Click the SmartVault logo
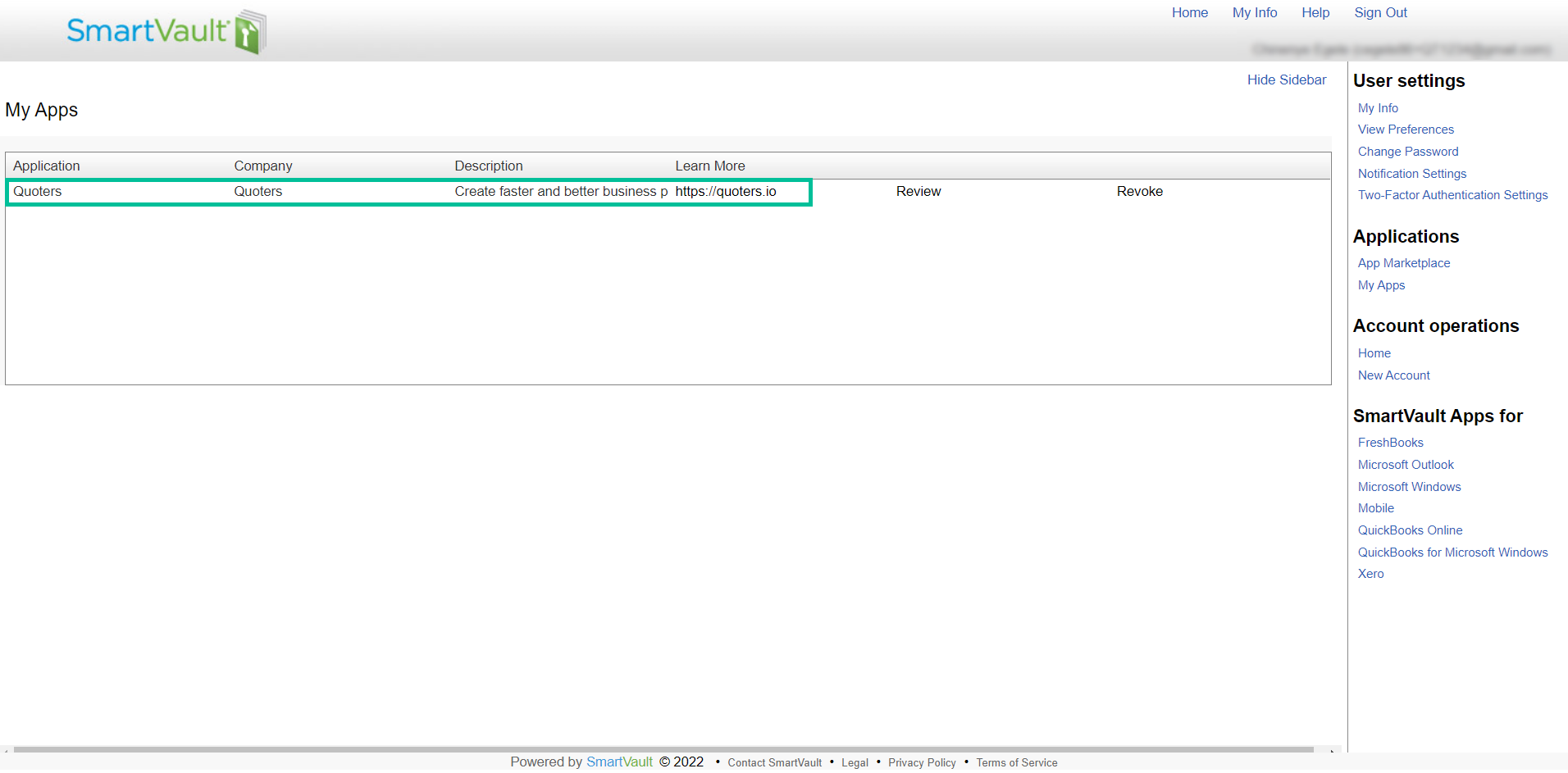This screenshot has width=1568, height=773. pos(166,32)
